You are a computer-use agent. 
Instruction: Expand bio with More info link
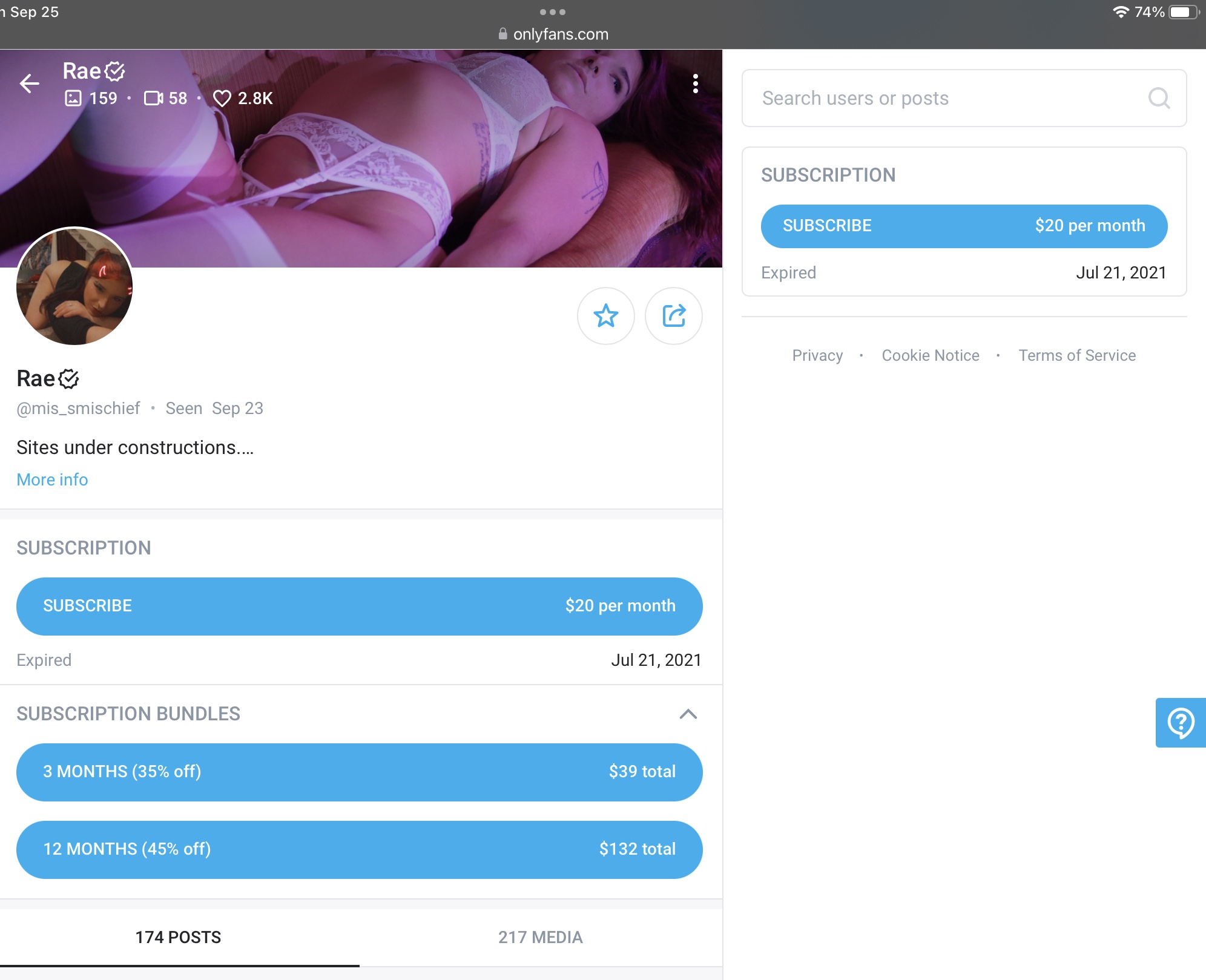pyautogui.click(x=52, y=479)
